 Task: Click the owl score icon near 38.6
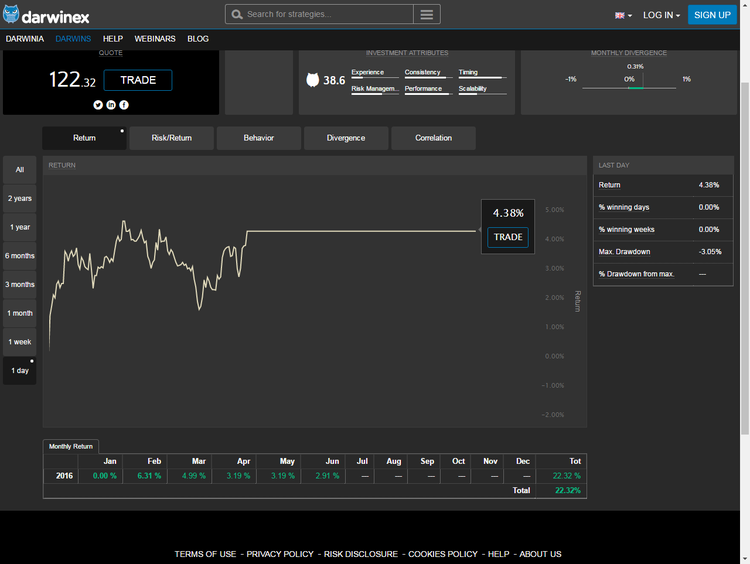312,80
